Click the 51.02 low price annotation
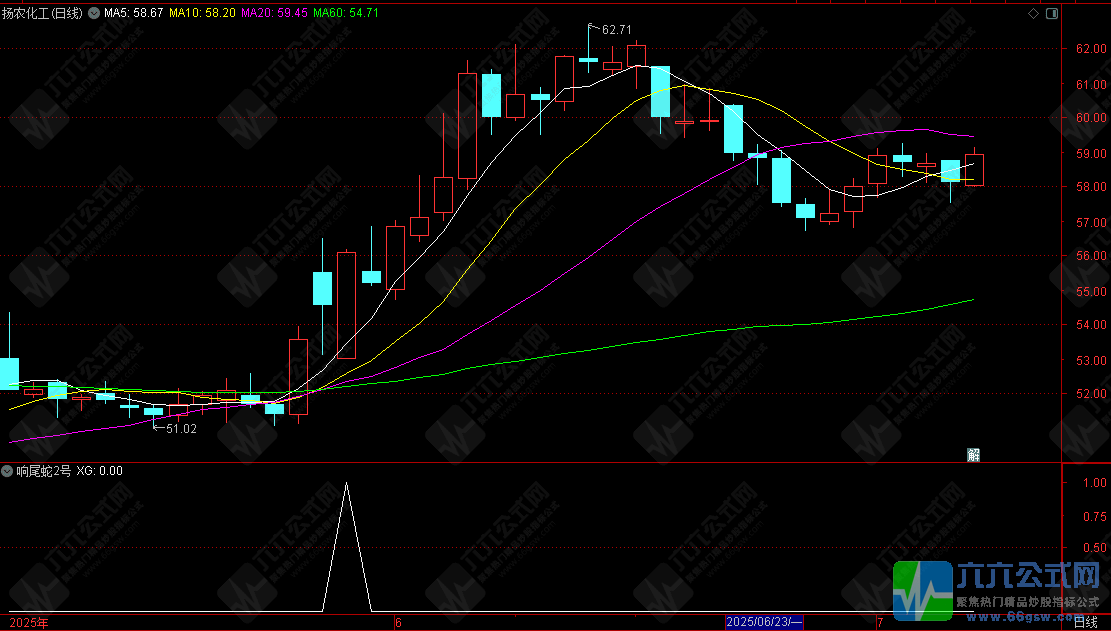Viewport: 1111px width, 631px height. coord(181,428)
